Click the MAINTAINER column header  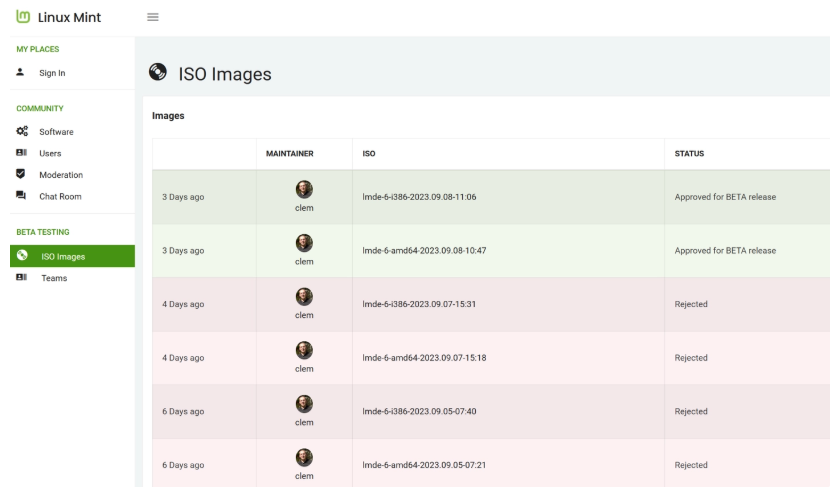coord(290,153)
